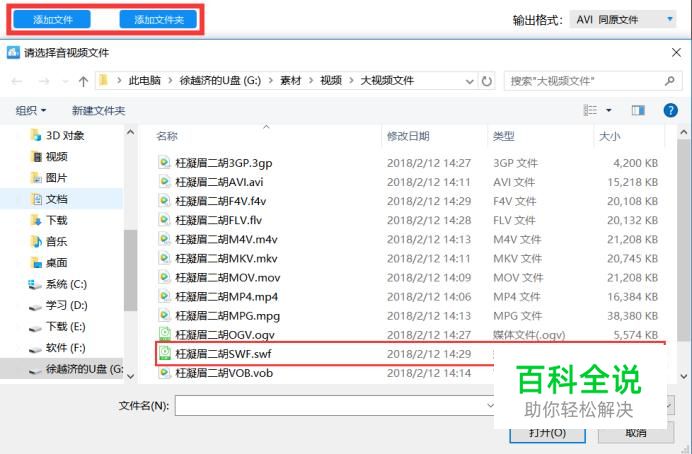Go up one folder level
Screen dimensions: 692x454
point(83,81)
